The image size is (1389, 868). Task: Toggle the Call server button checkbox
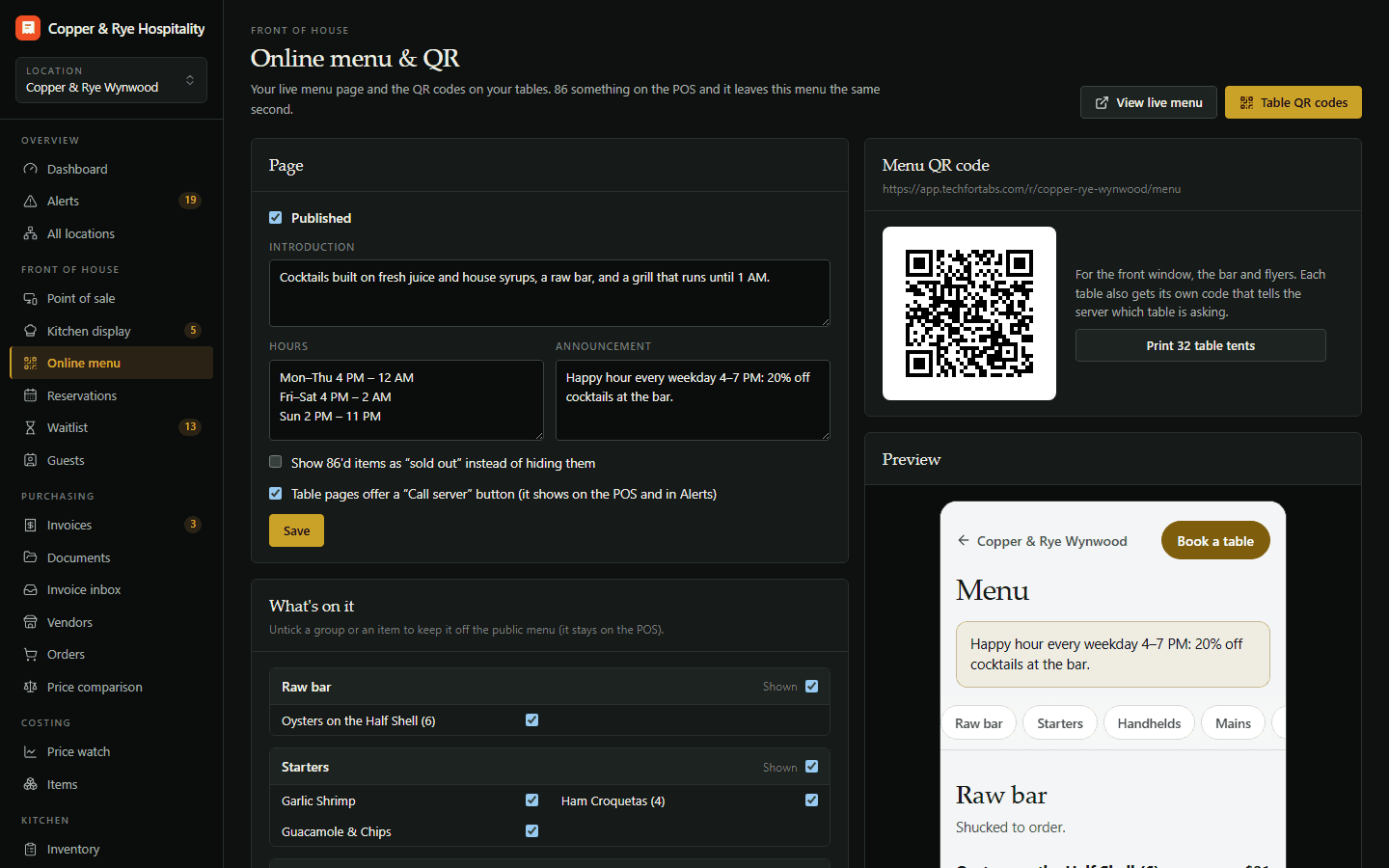pyautogui.click(x=276, y=493)
